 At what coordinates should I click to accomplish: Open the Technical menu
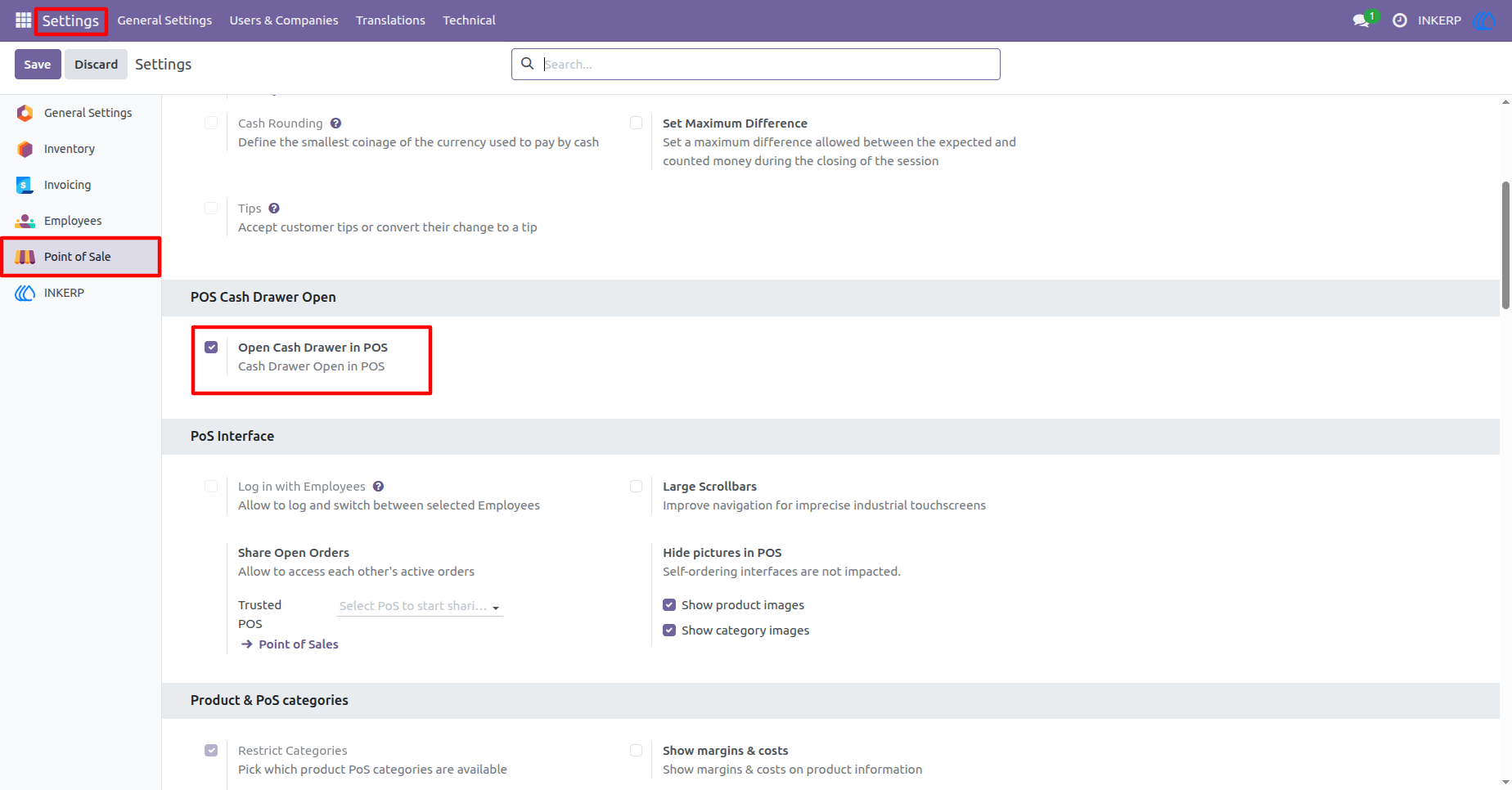tap(469, 20)
